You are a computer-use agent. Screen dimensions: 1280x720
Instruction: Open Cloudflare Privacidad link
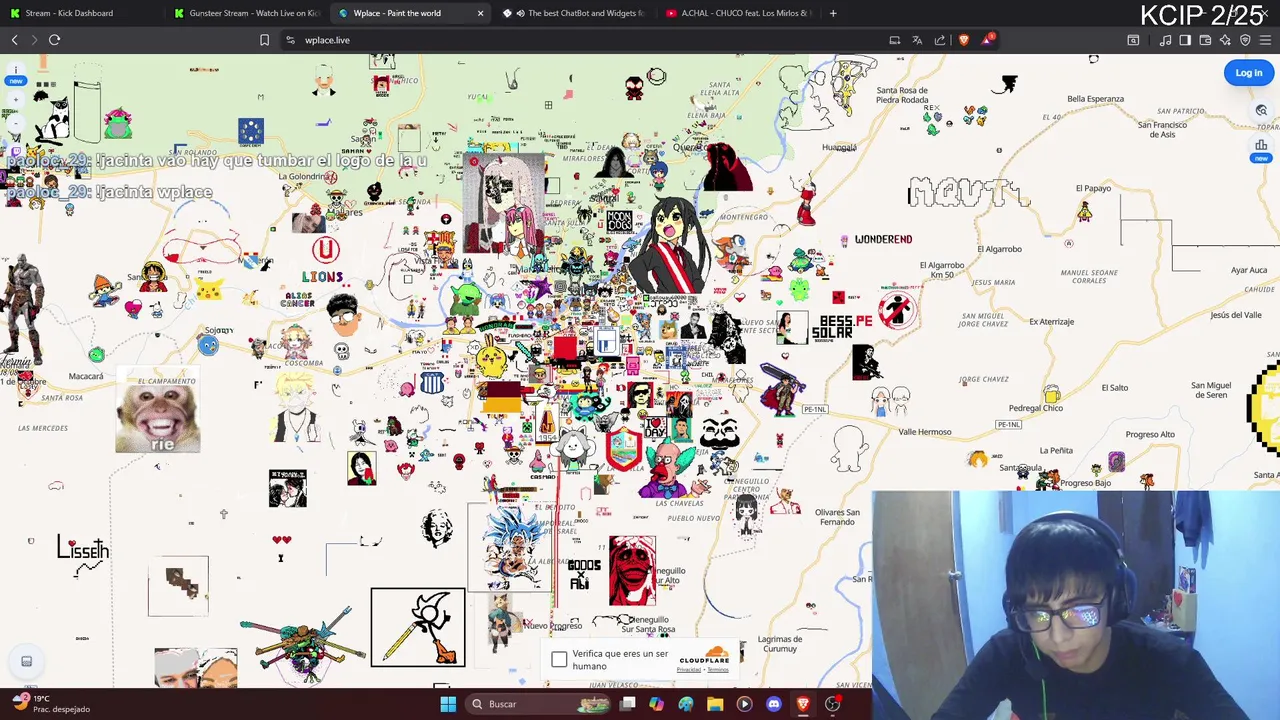[688, 670]
